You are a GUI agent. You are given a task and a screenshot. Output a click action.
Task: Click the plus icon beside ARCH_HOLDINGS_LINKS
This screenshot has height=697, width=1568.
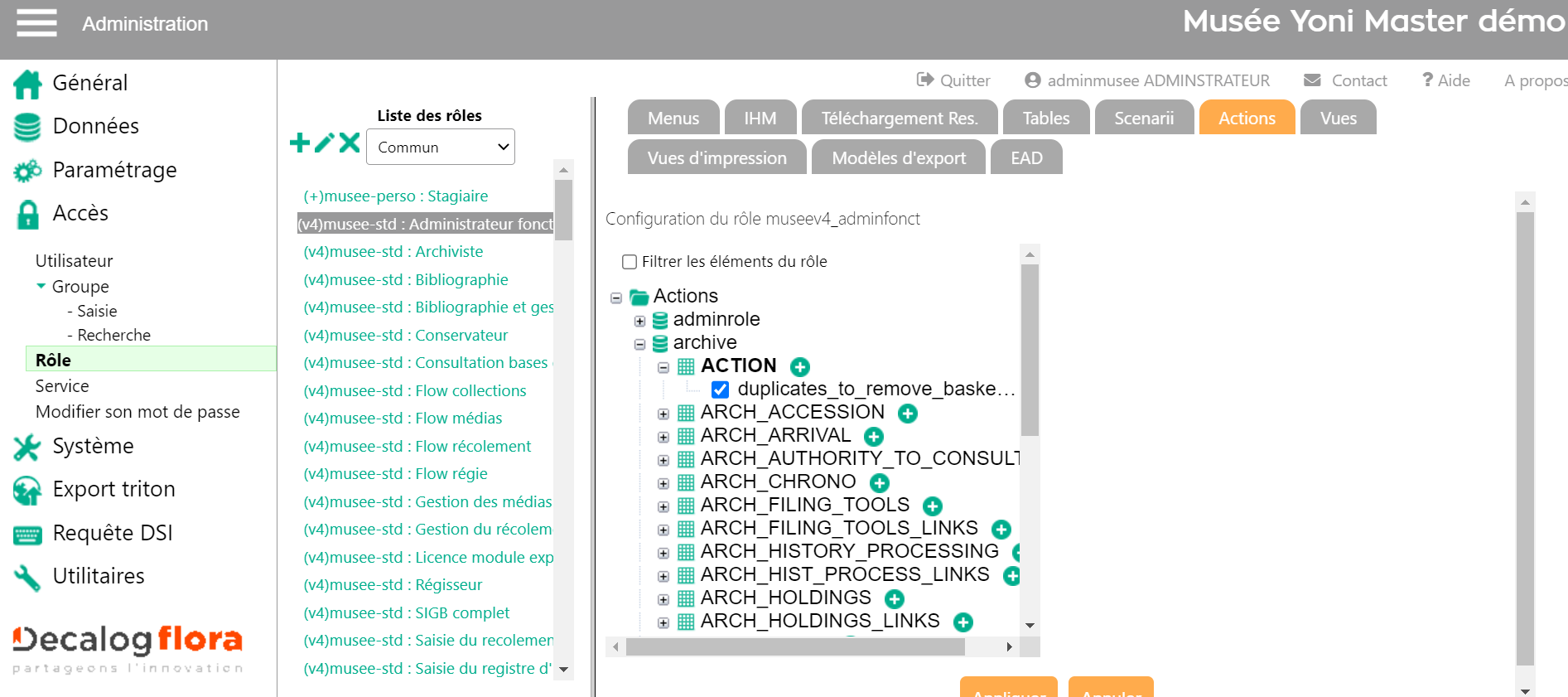(963, 622)
